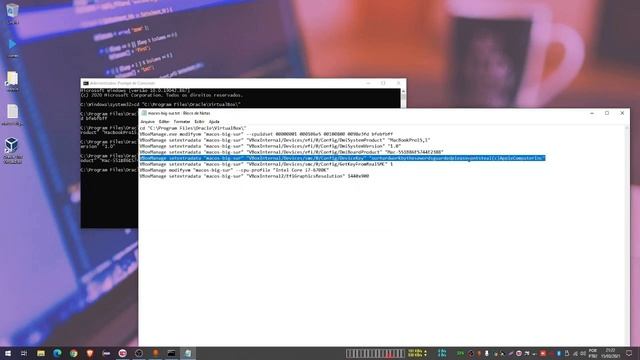The image size is (640, 360).
Task: Switch to Command Prompt via taskbar icon
Action: 171,353
